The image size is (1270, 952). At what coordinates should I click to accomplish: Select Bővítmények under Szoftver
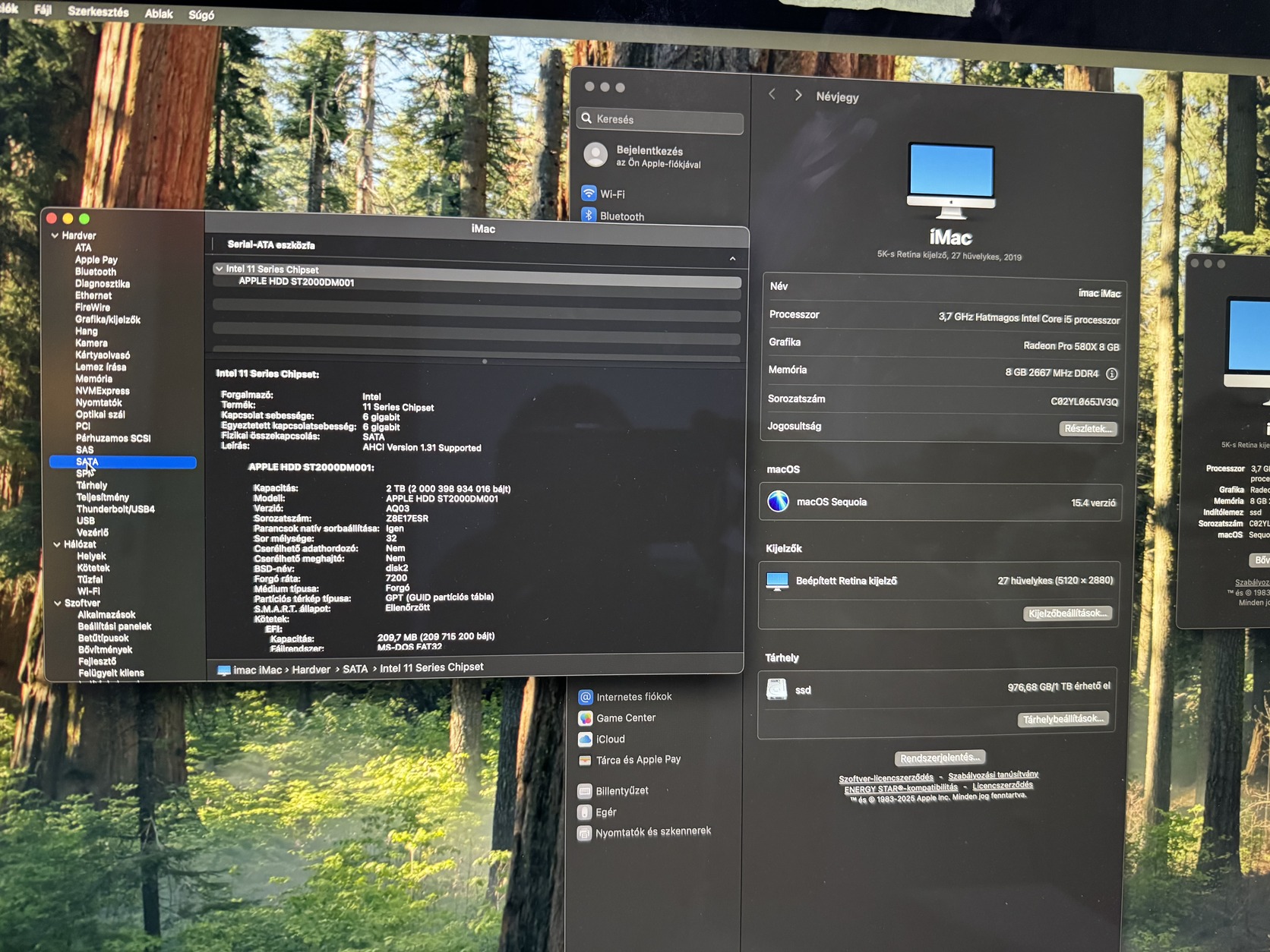click(105, 650)
